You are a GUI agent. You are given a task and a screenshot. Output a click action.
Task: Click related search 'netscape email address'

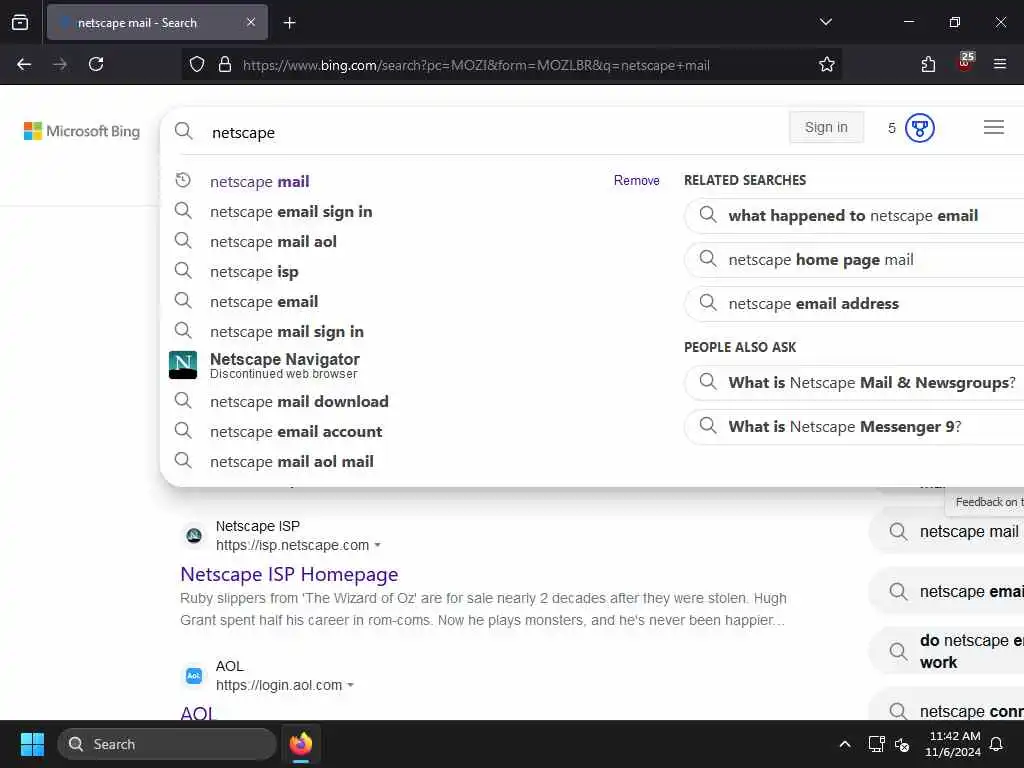(854, 304)
